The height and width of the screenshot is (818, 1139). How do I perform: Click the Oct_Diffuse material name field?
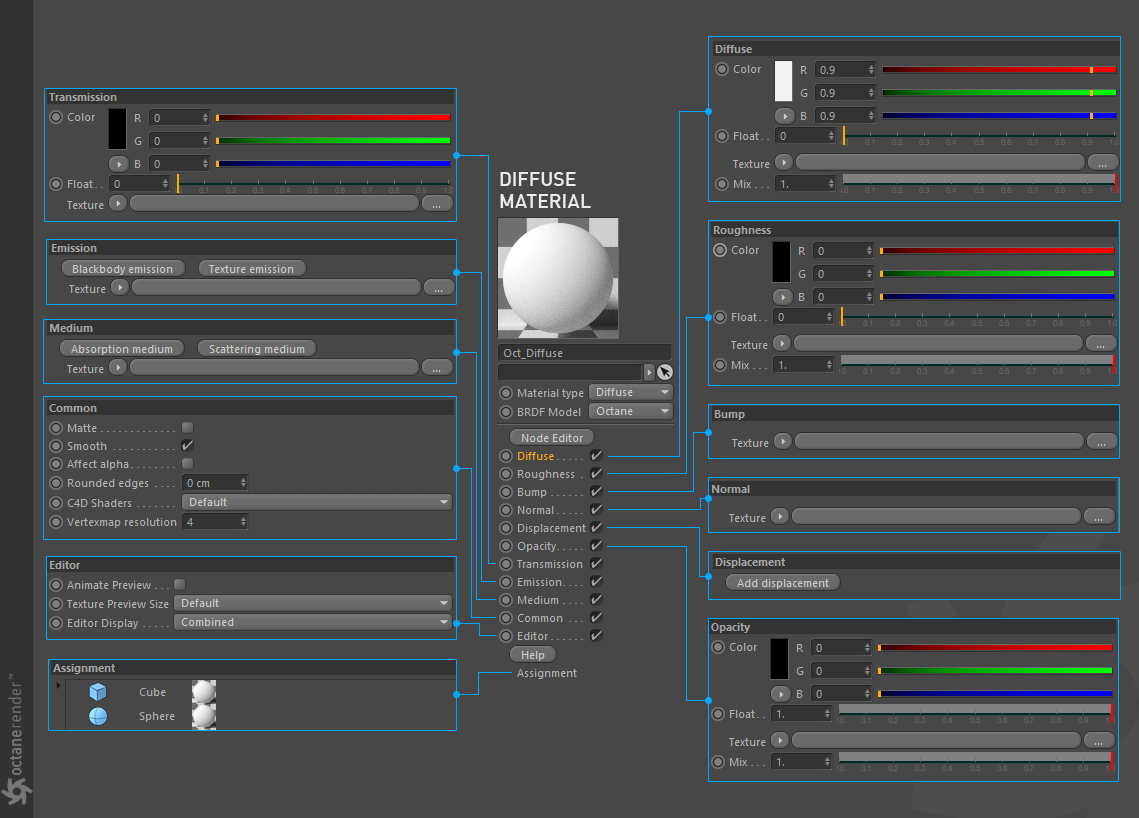[585, 352]
